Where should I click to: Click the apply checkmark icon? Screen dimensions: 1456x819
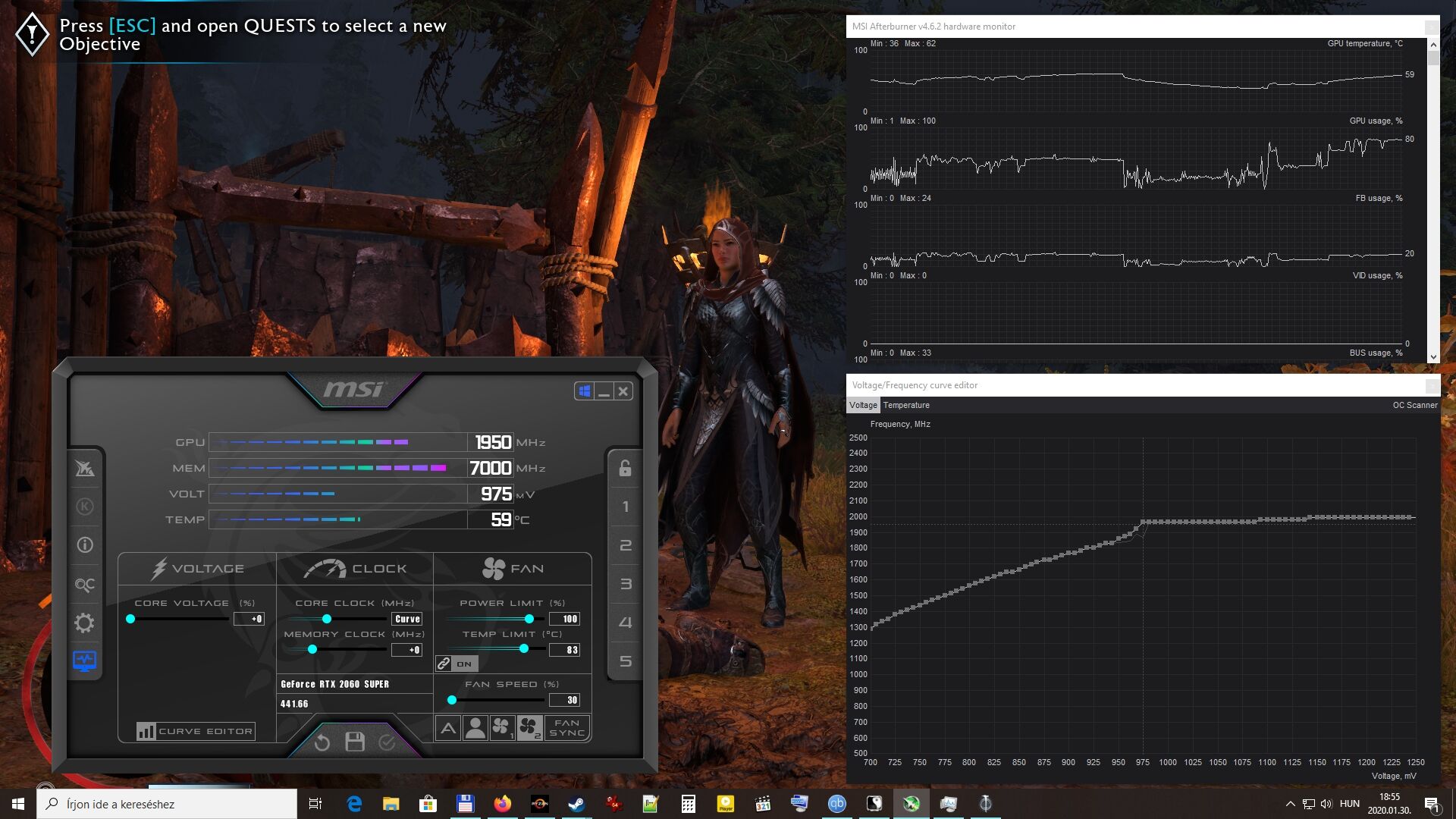[387, 742]
